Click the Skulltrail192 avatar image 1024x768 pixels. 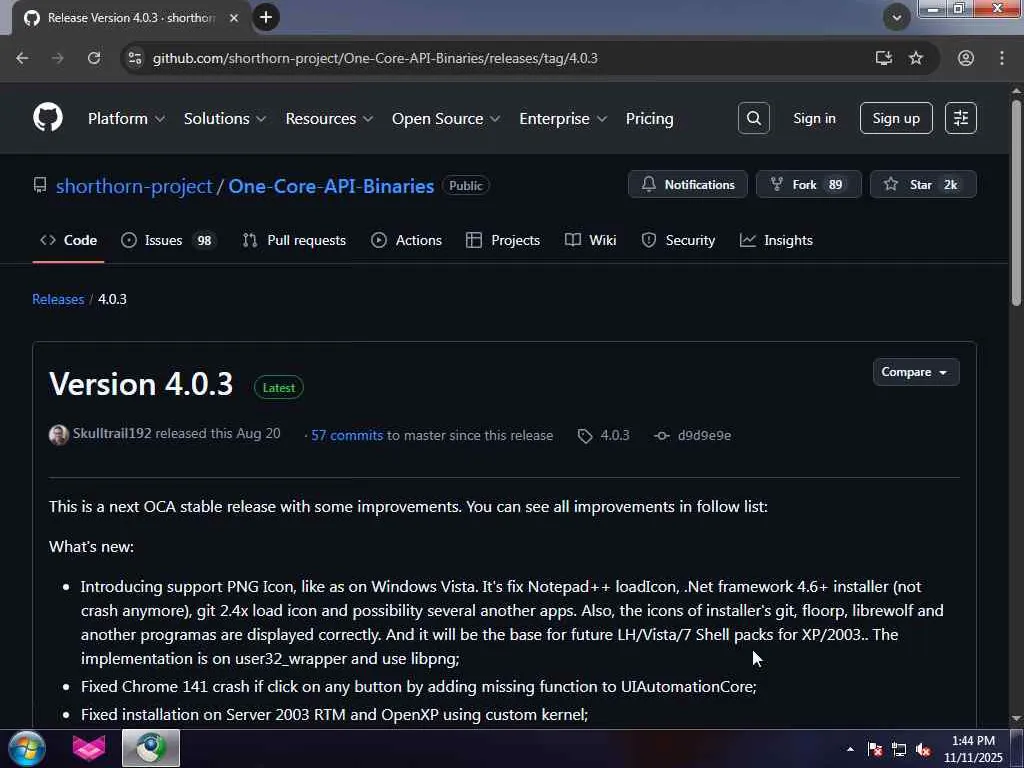pos(59,435)
